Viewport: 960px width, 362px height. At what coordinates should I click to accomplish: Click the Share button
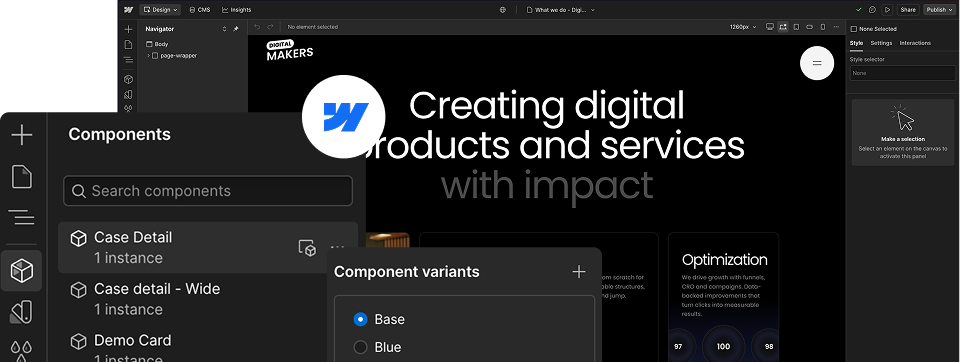point(908,10)
